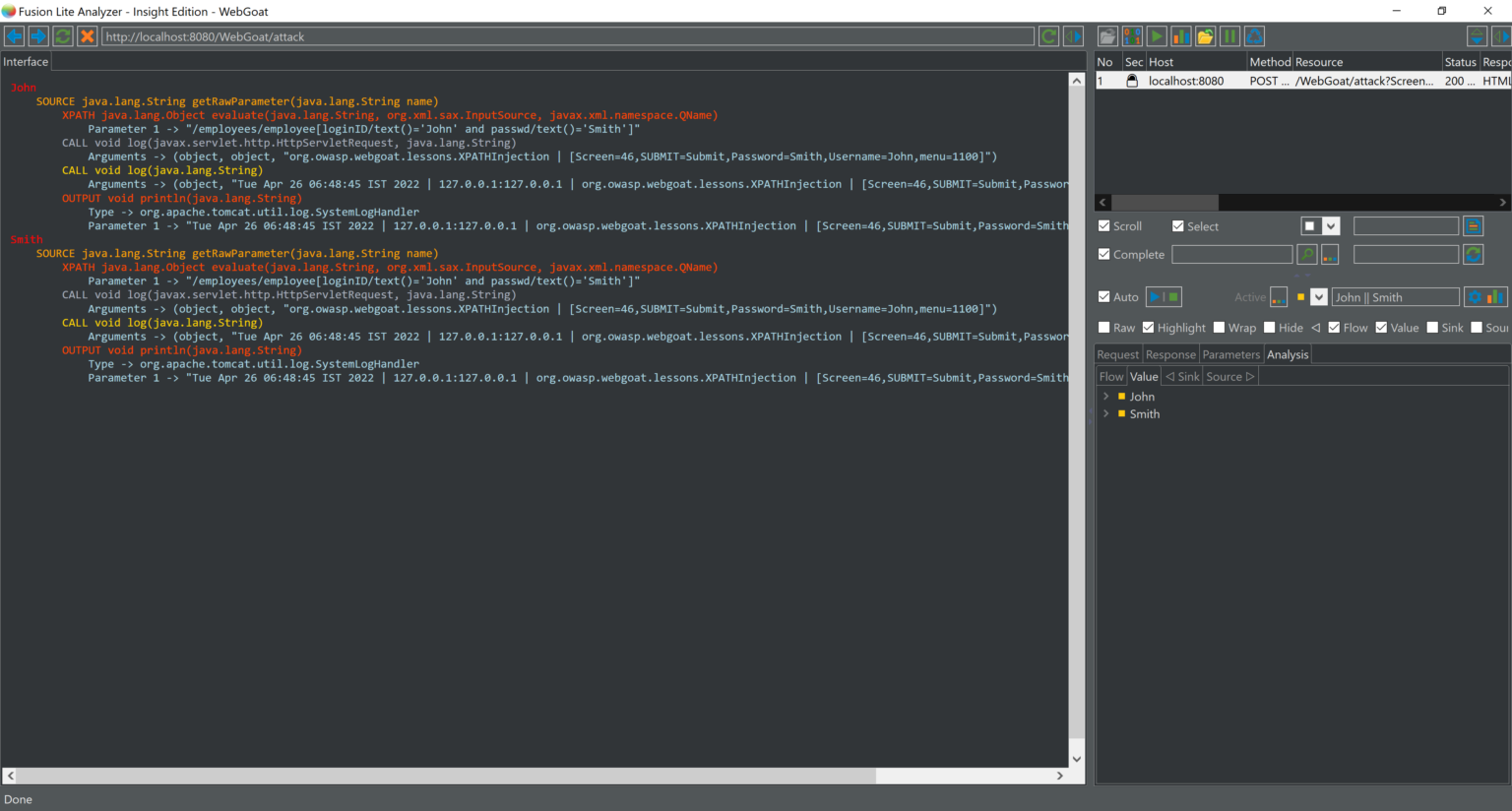The height and width of the screenshot is (811, 1512).
Task: Click the green pause icon in the toolbar
Action: coord(1229,36)
